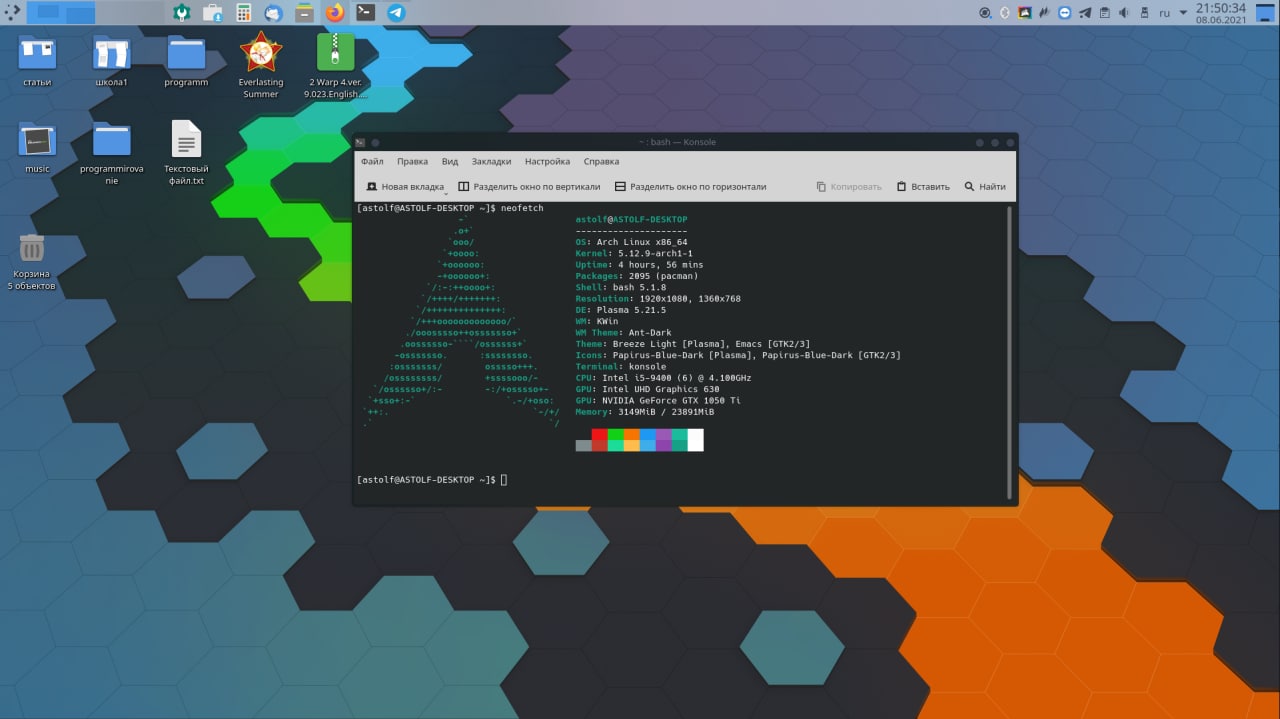Viewport: 1280px width, 719px height.
Task: Select the Everlasting Summer desktop shortcut
Action: pos(261,66)
